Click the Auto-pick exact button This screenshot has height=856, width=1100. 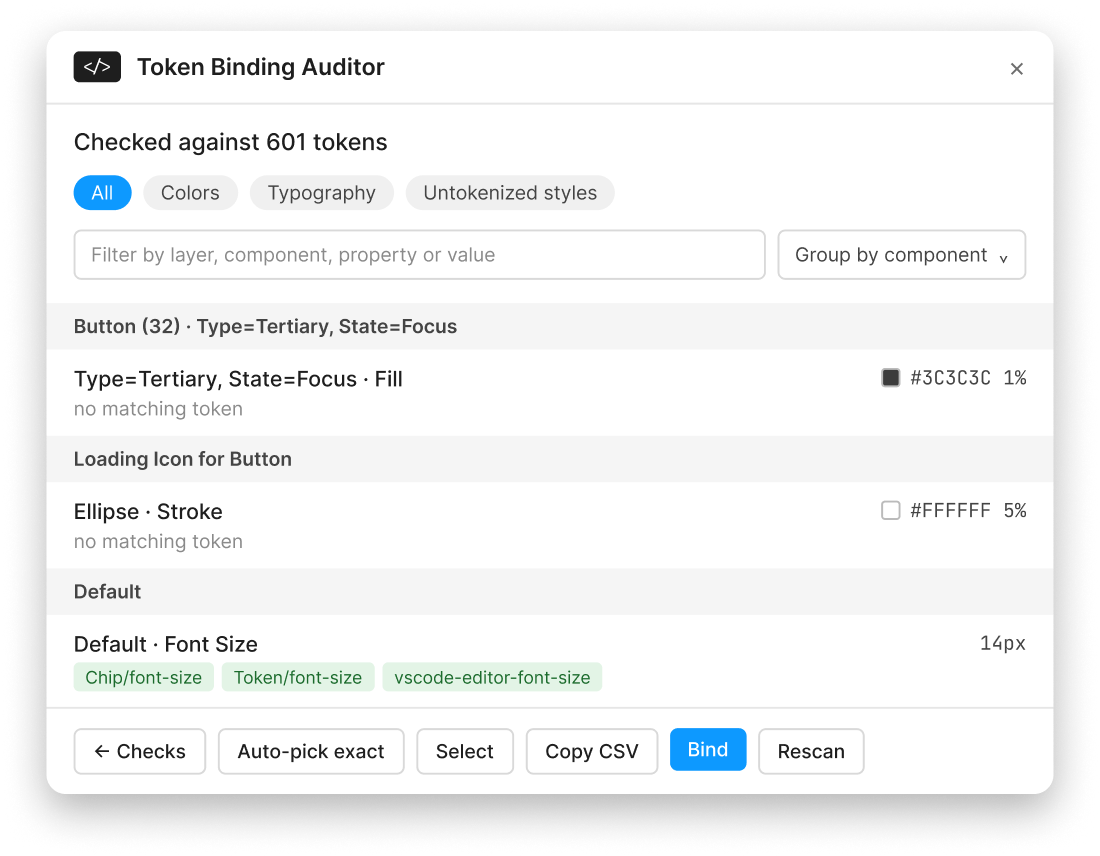[x=311, y=751]
